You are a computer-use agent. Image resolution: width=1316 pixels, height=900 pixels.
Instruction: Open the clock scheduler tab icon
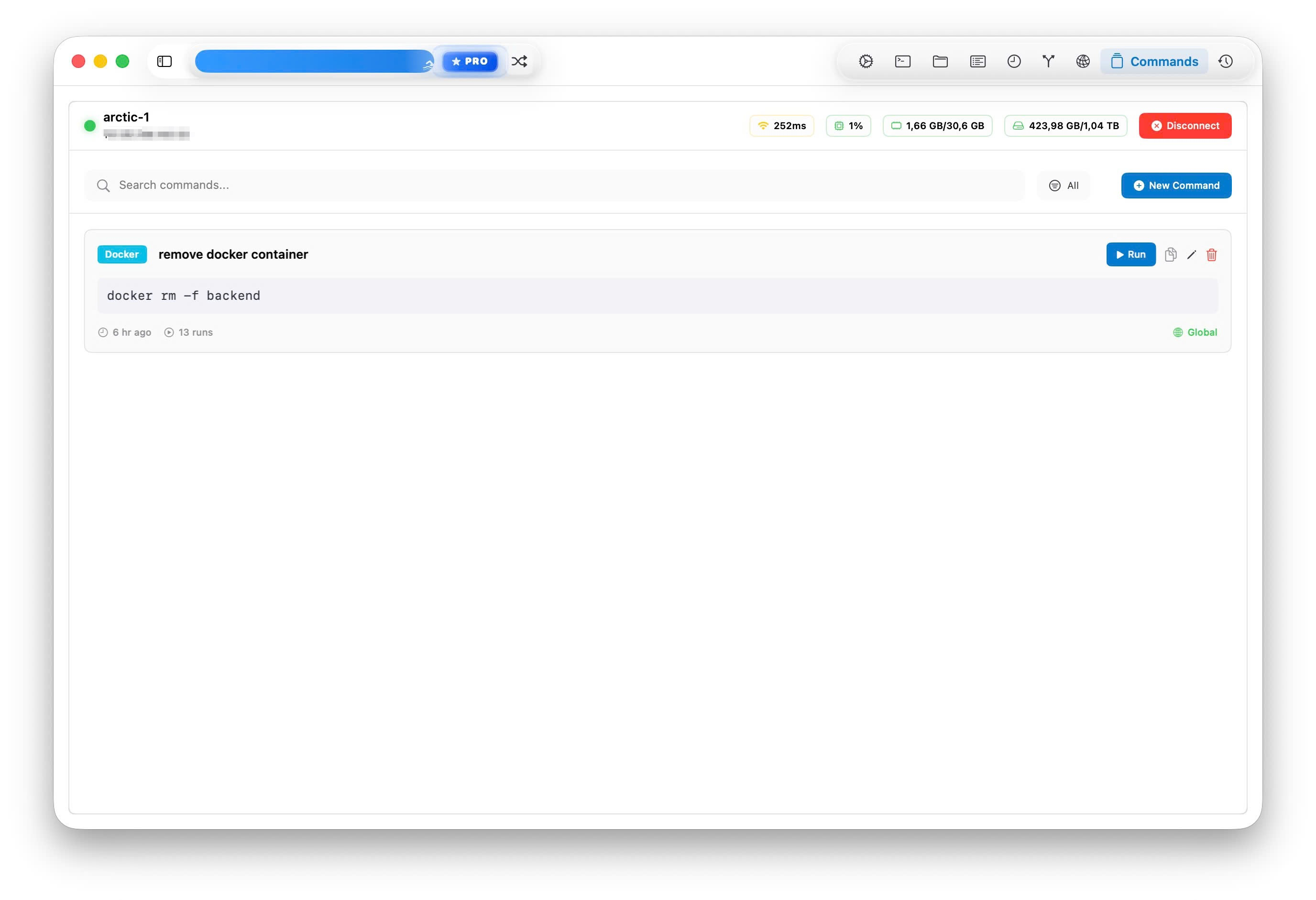tap(1014, 61)
